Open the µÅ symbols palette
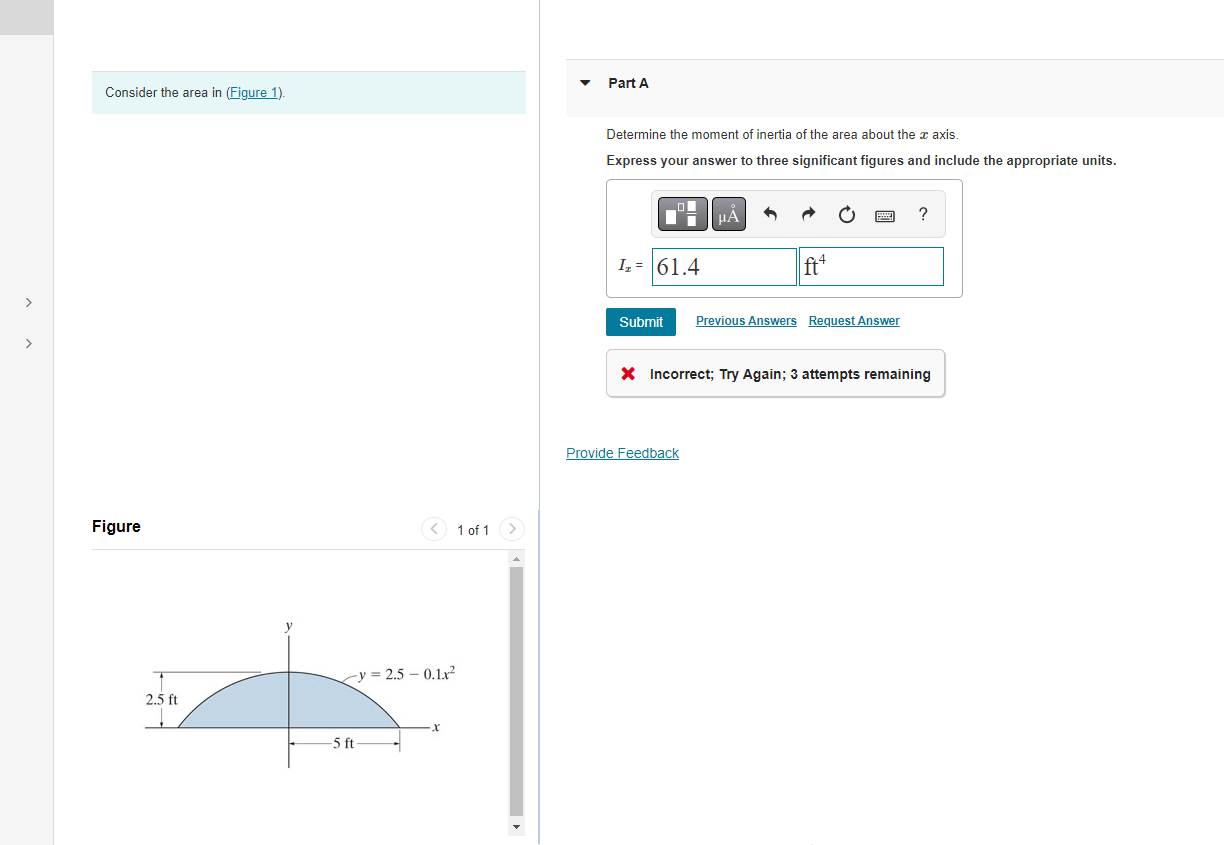 (x=729, y=213)
